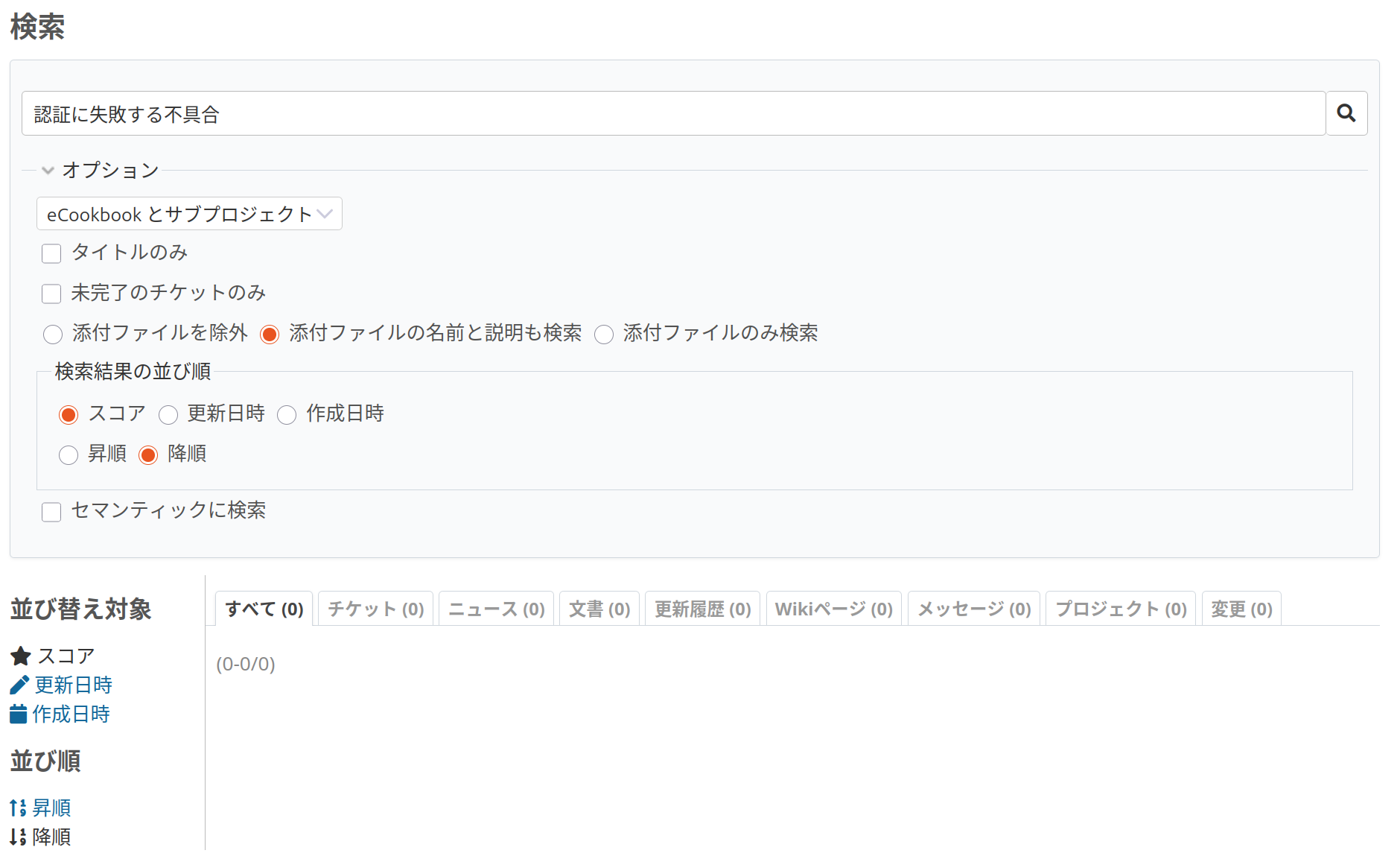This screenshot has height=862, width=1400.
Task: Switch to the 変更 (0) tab
Action: (x=1241, y=609)
